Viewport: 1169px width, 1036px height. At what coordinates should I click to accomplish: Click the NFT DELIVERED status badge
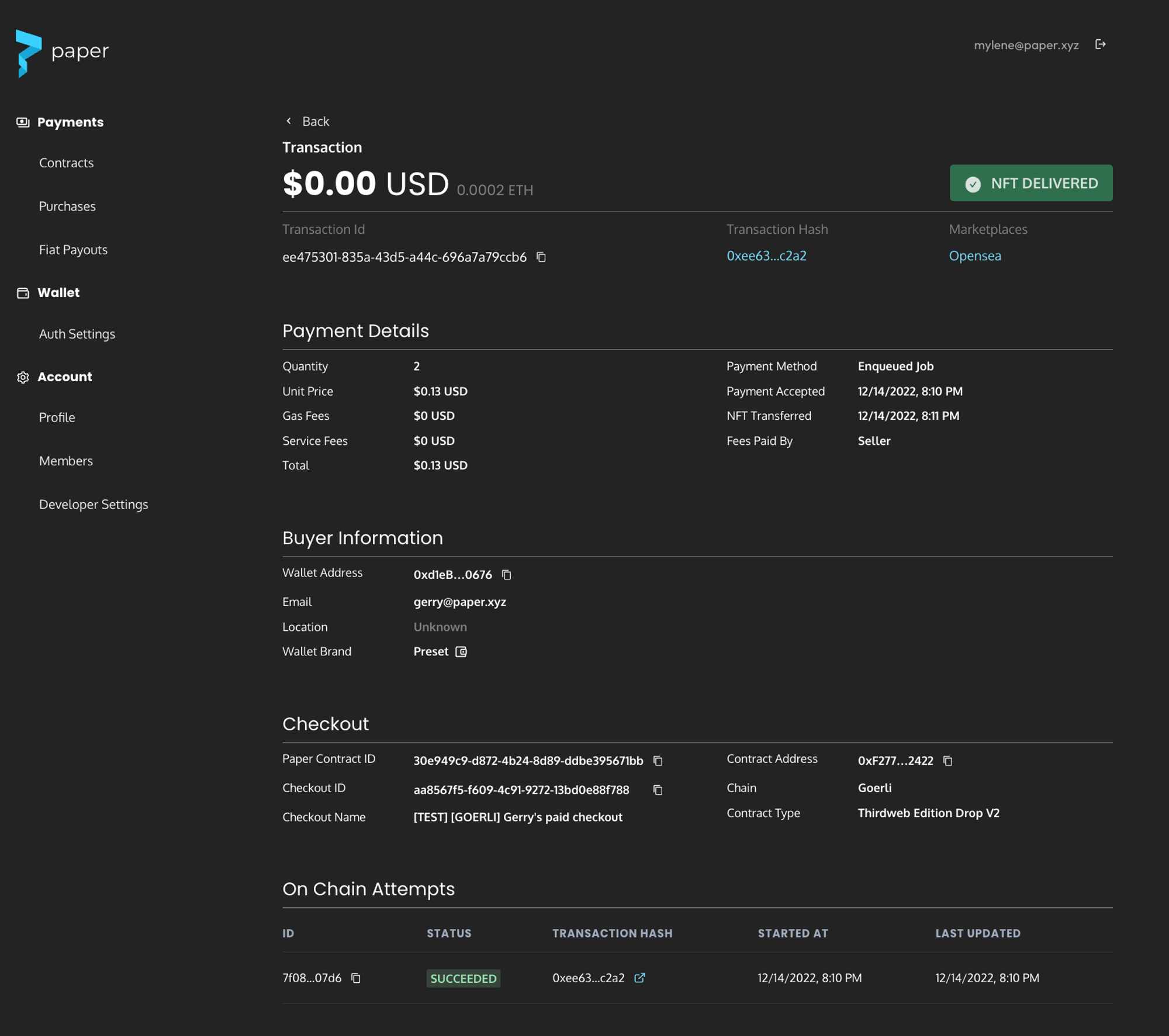coord(1030,183)
